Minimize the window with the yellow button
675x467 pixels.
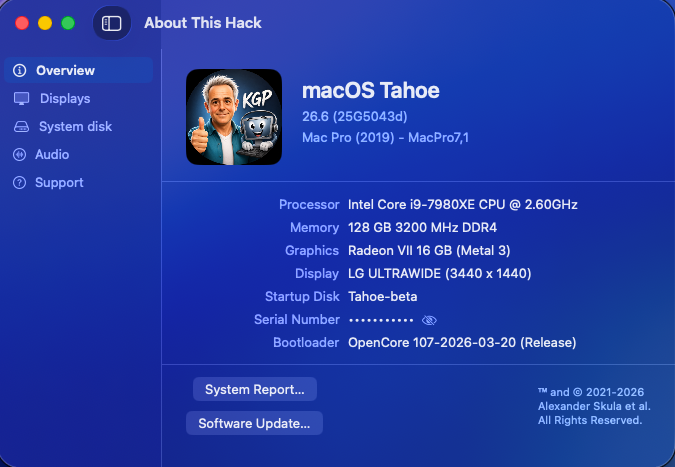(45, 23)
